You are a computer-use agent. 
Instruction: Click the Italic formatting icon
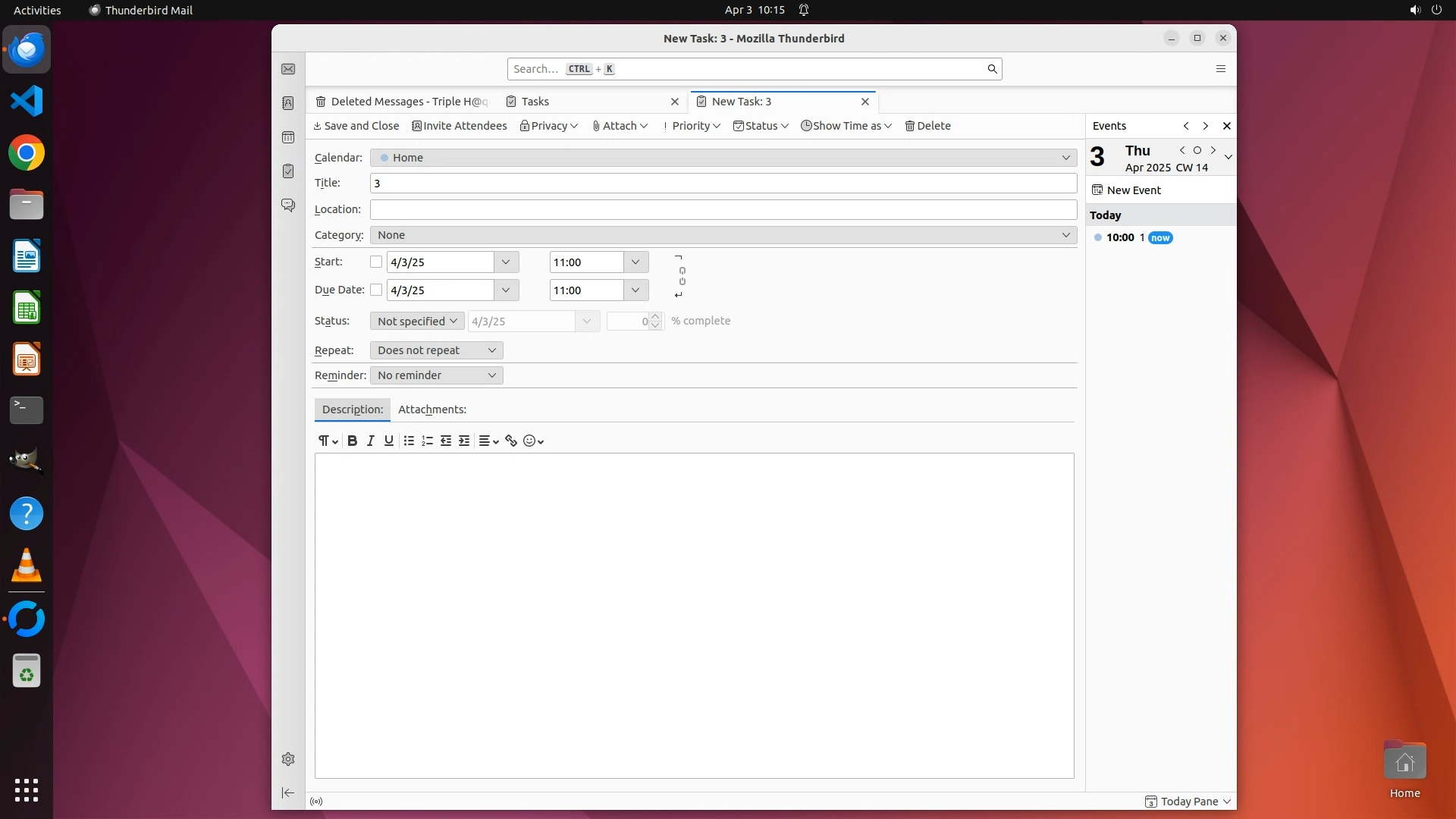370,441
